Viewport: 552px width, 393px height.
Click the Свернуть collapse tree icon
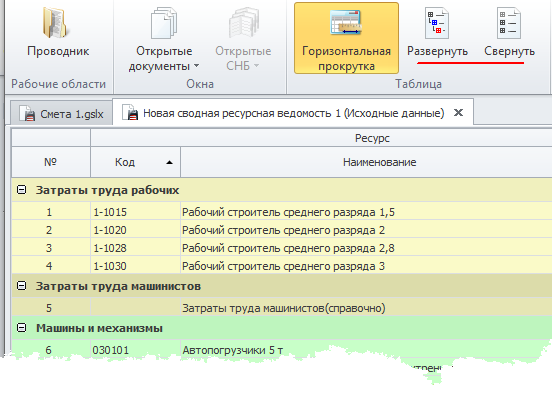pyautogui.click(x=509, y=23)
